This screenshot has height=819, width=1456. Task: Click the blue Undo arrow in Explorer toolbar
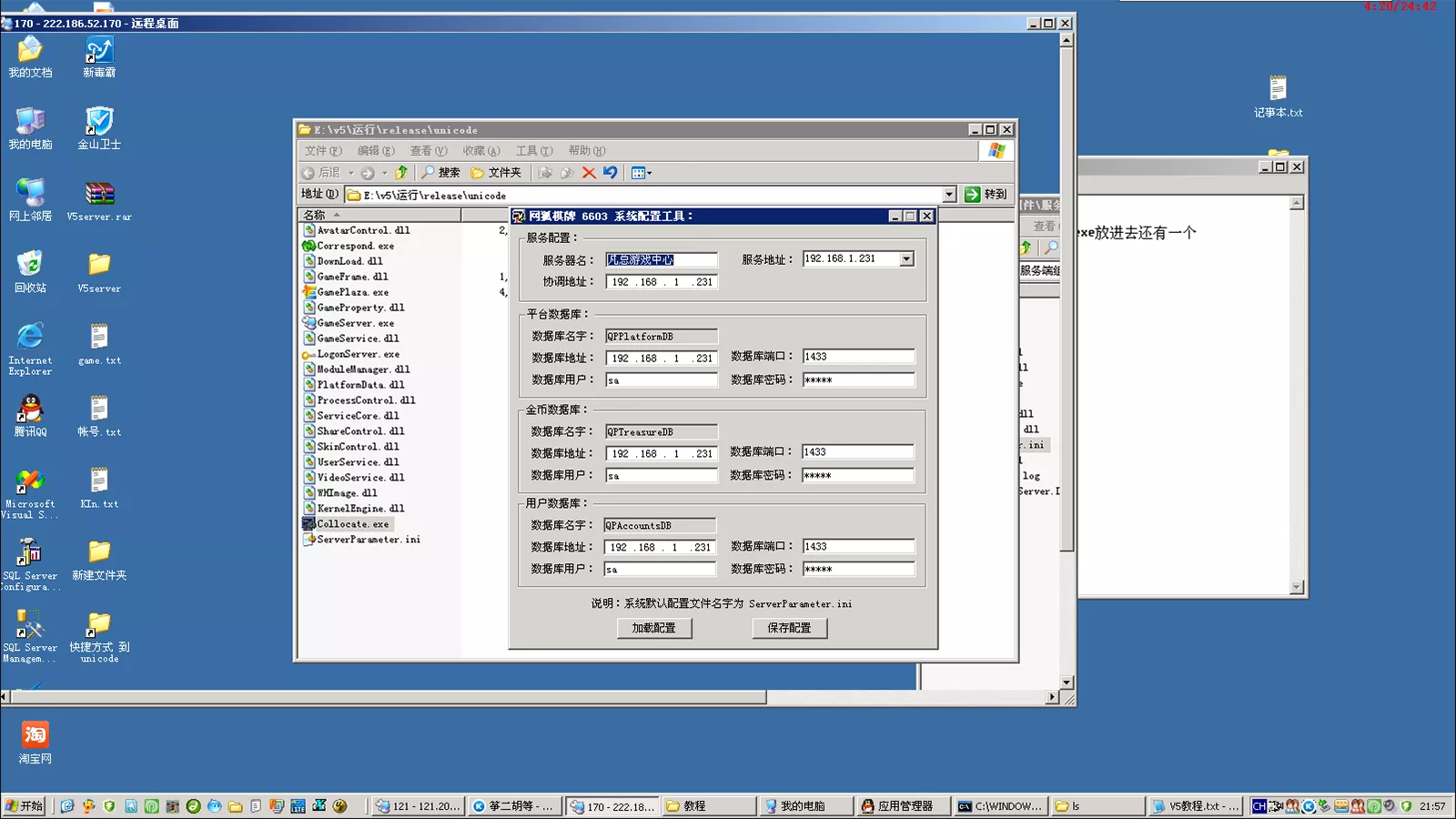point(610,173)
